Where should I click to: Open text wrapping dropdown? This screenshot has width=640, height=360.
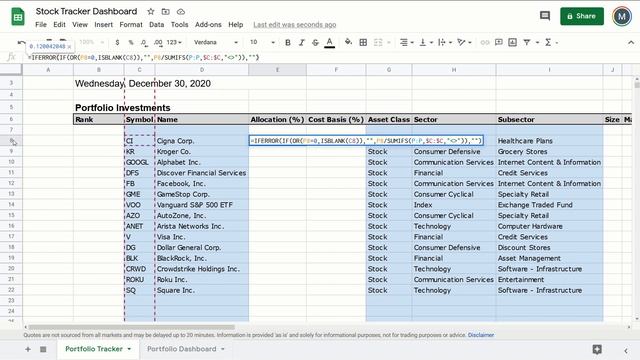click(x=444, y=42)
